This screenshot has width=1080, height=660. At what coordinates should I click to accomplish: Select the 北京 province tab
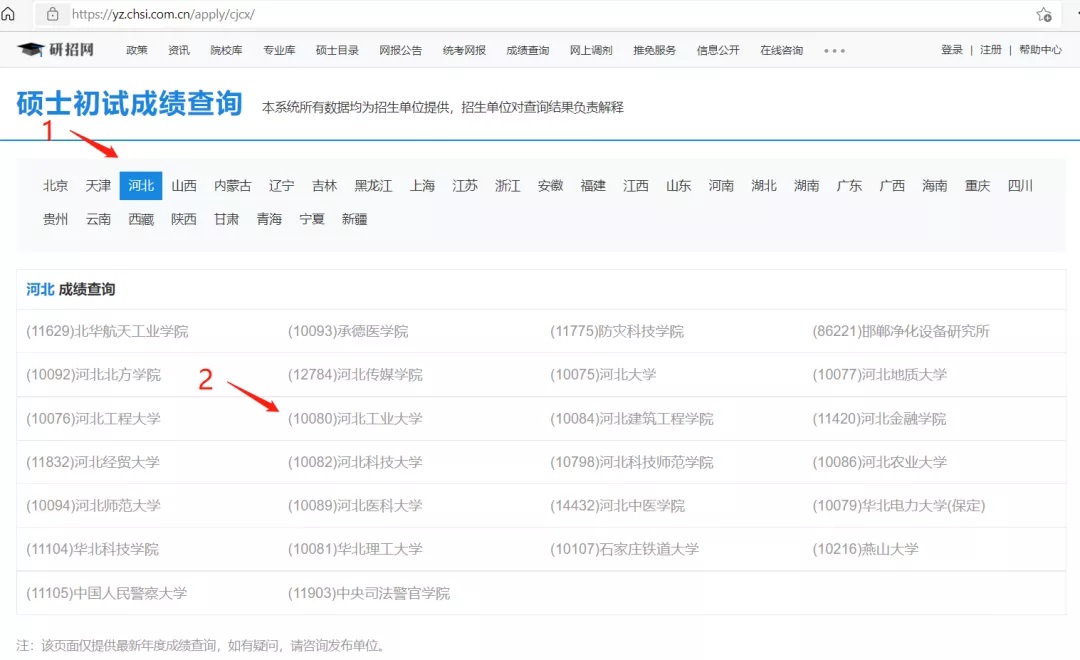click(56, 186)
